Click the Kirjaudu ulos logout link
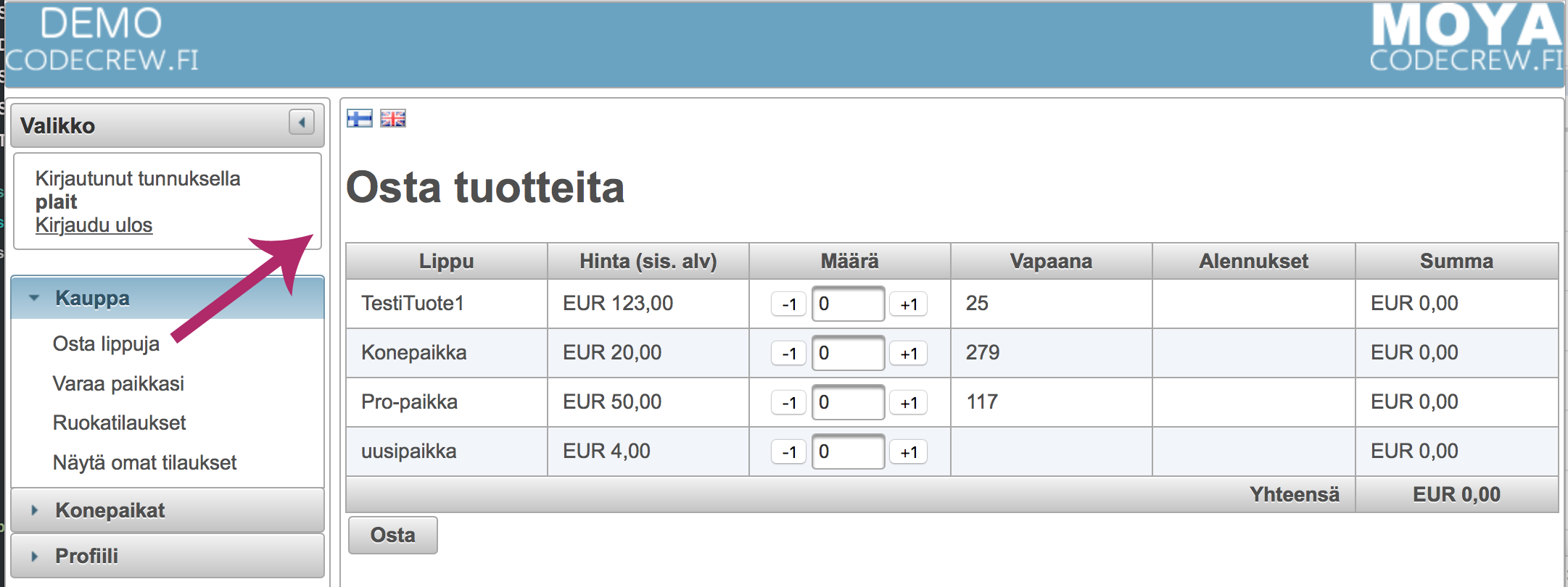 tap(94, 225)
